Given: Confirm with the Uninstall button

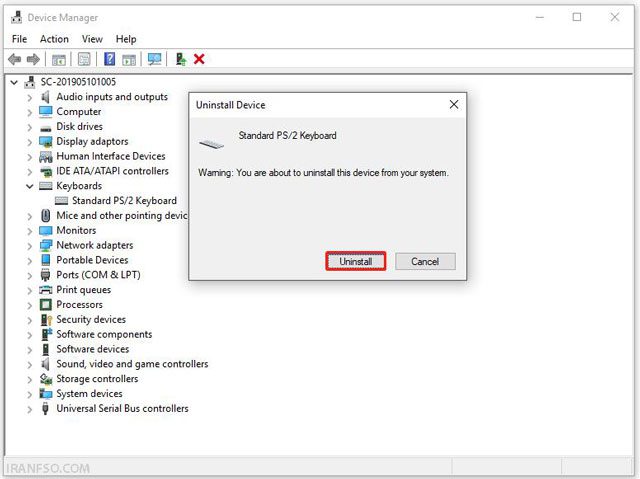Looking at the screenshot, I should pos(356,261).
